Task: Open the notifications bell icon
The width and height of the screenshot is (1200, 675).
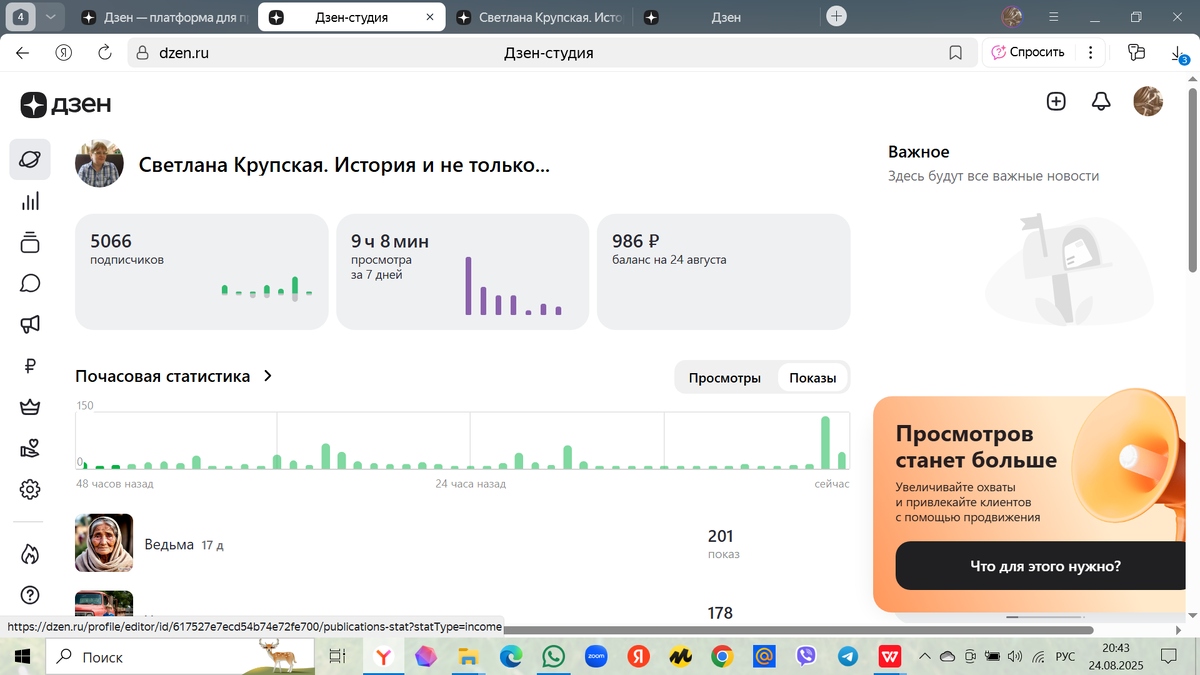Action: [x=1101, y=101]
